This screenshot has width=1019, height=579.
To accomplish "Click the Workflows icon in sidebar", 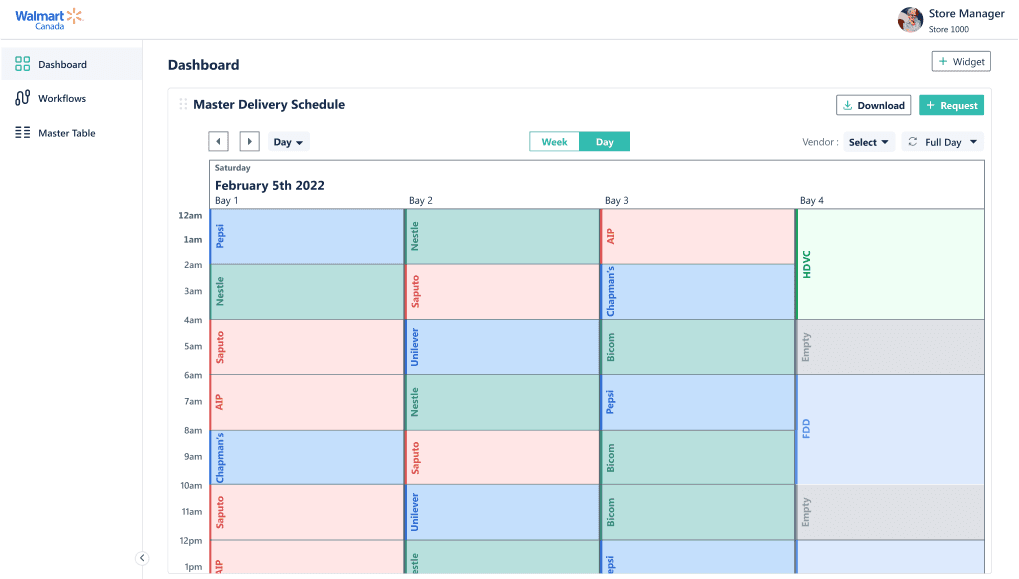I will tap(23, 98).
